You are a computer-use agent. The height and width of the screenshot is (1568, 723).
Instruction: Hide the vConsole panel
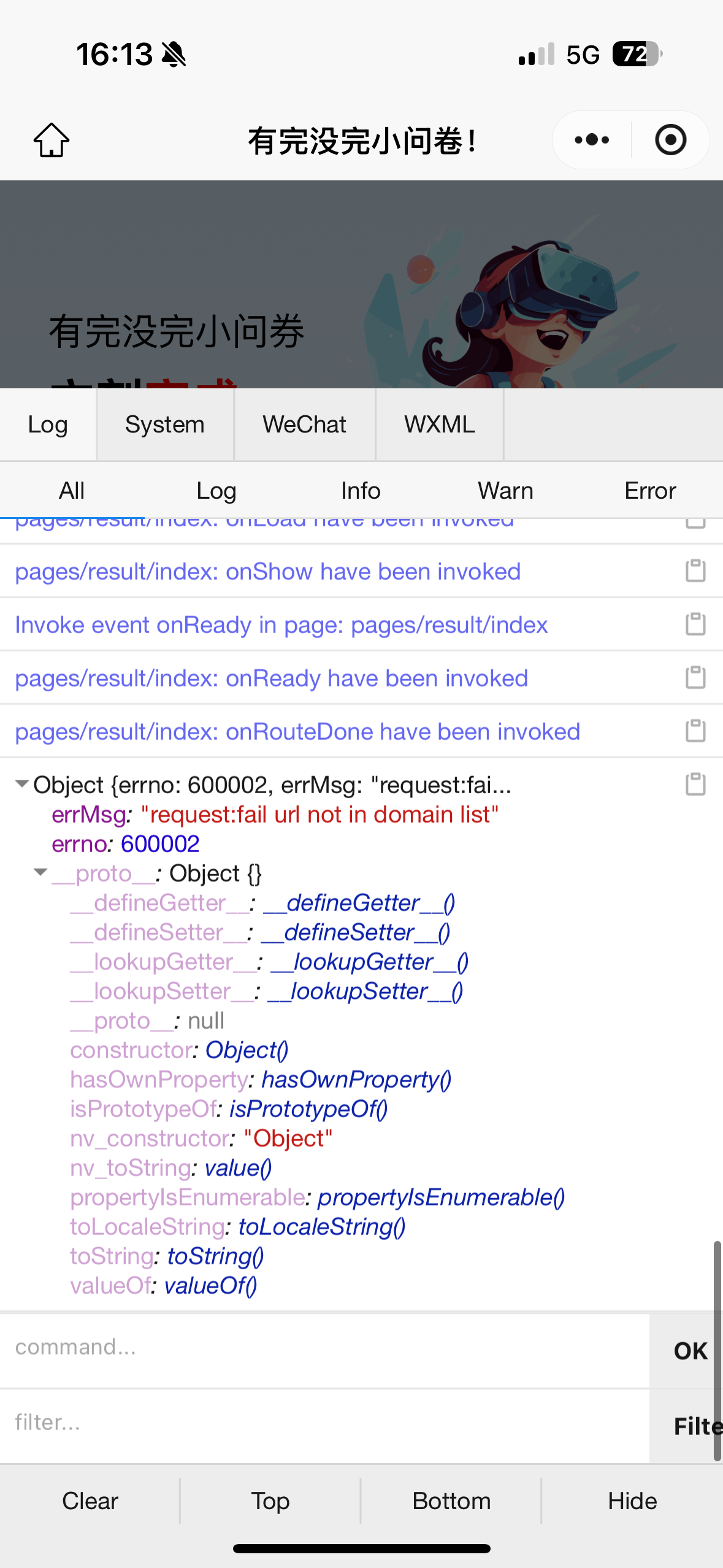pos(632,1501)
